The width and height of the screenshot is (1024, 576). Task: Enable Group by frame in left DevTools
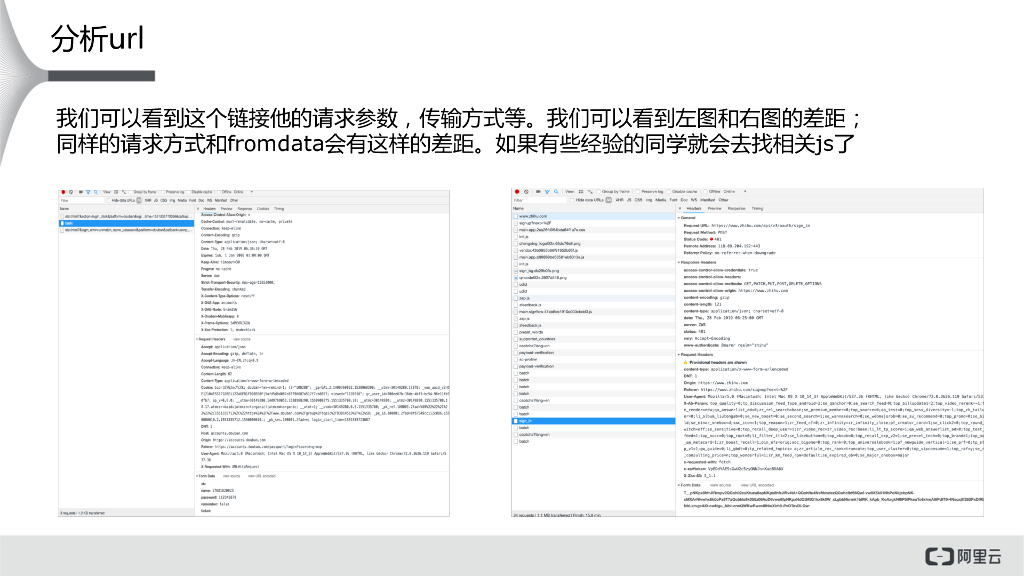131,192
